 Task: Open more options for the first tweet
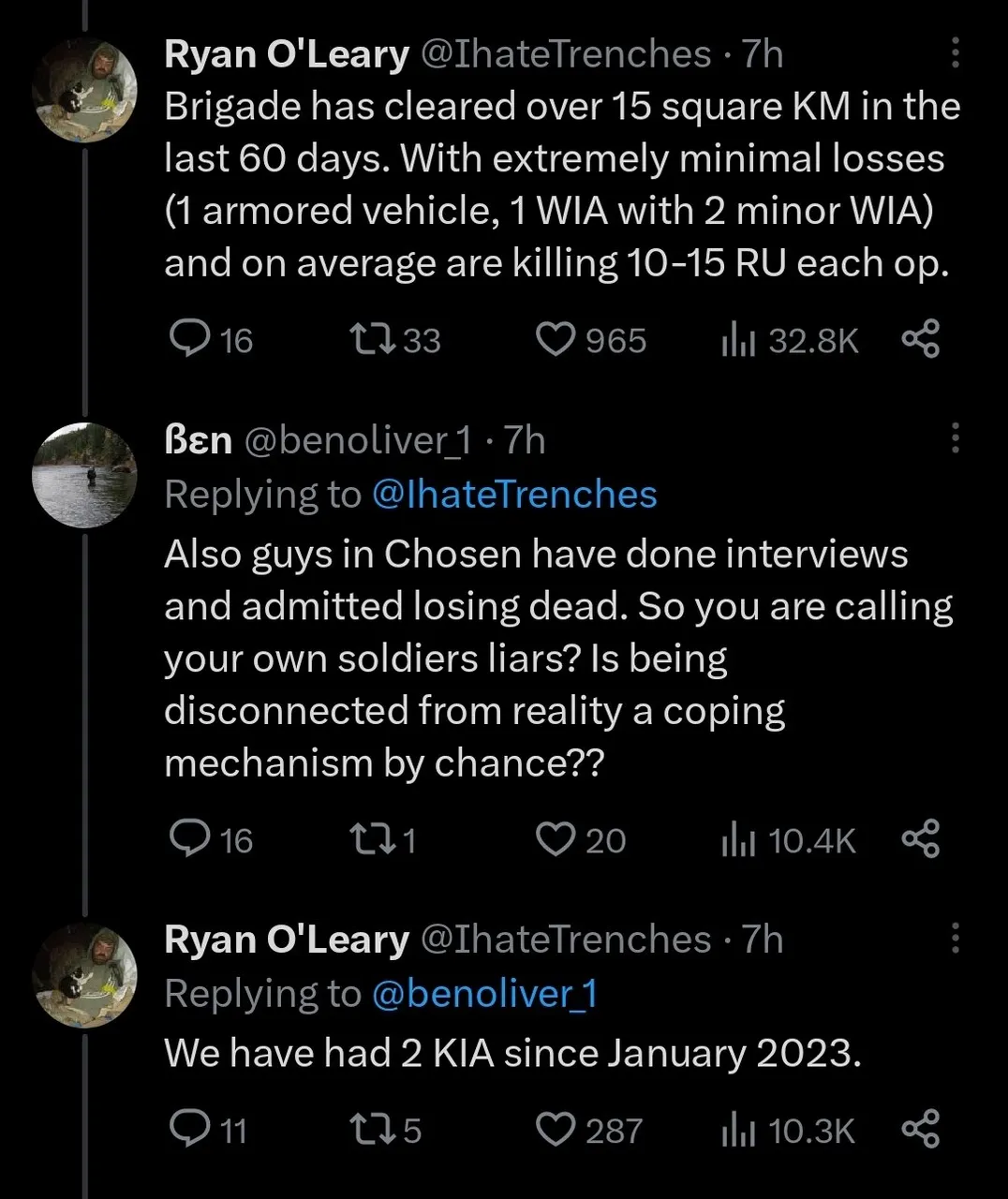point(955,54)
